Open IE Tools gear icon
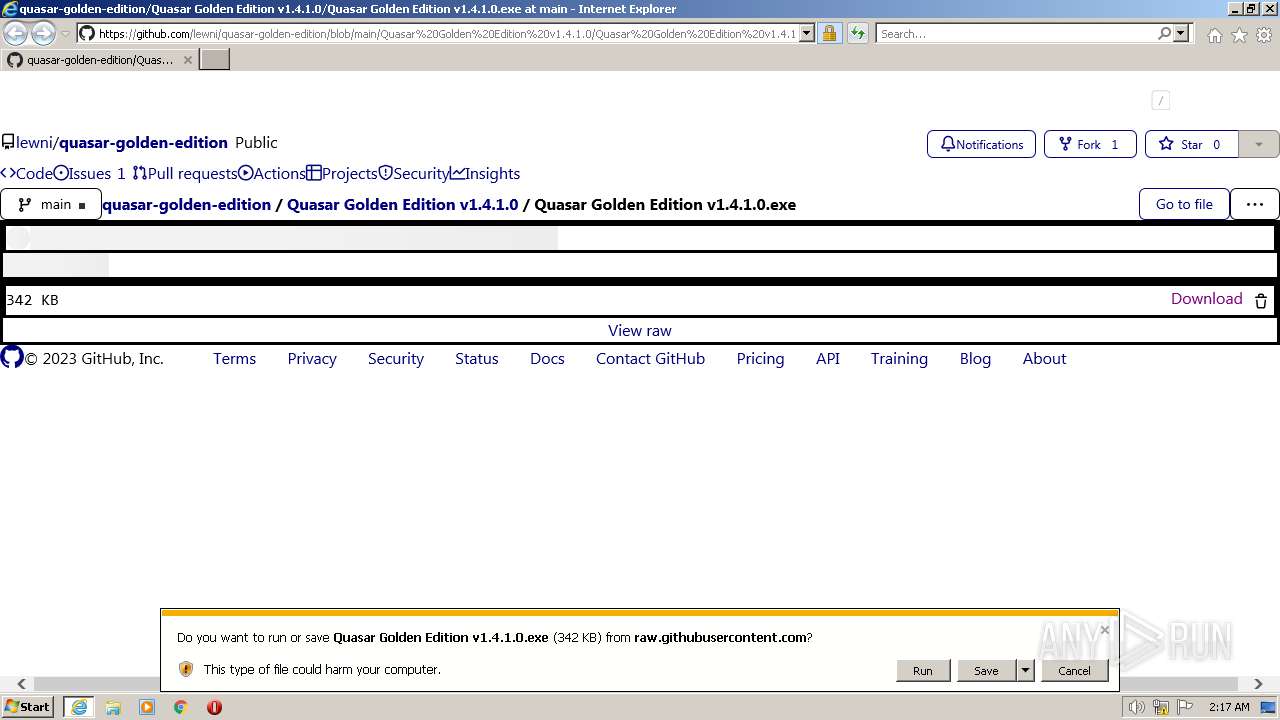The height and width of the screenshot is (720, 1280). pyautogui.click(x=1264, y=35)
